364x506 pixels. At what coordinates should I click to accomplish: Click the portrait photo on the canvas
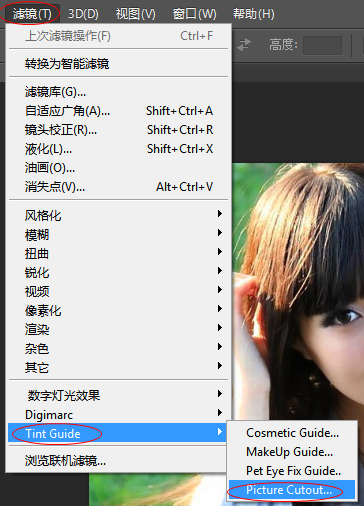pos(298,292)
